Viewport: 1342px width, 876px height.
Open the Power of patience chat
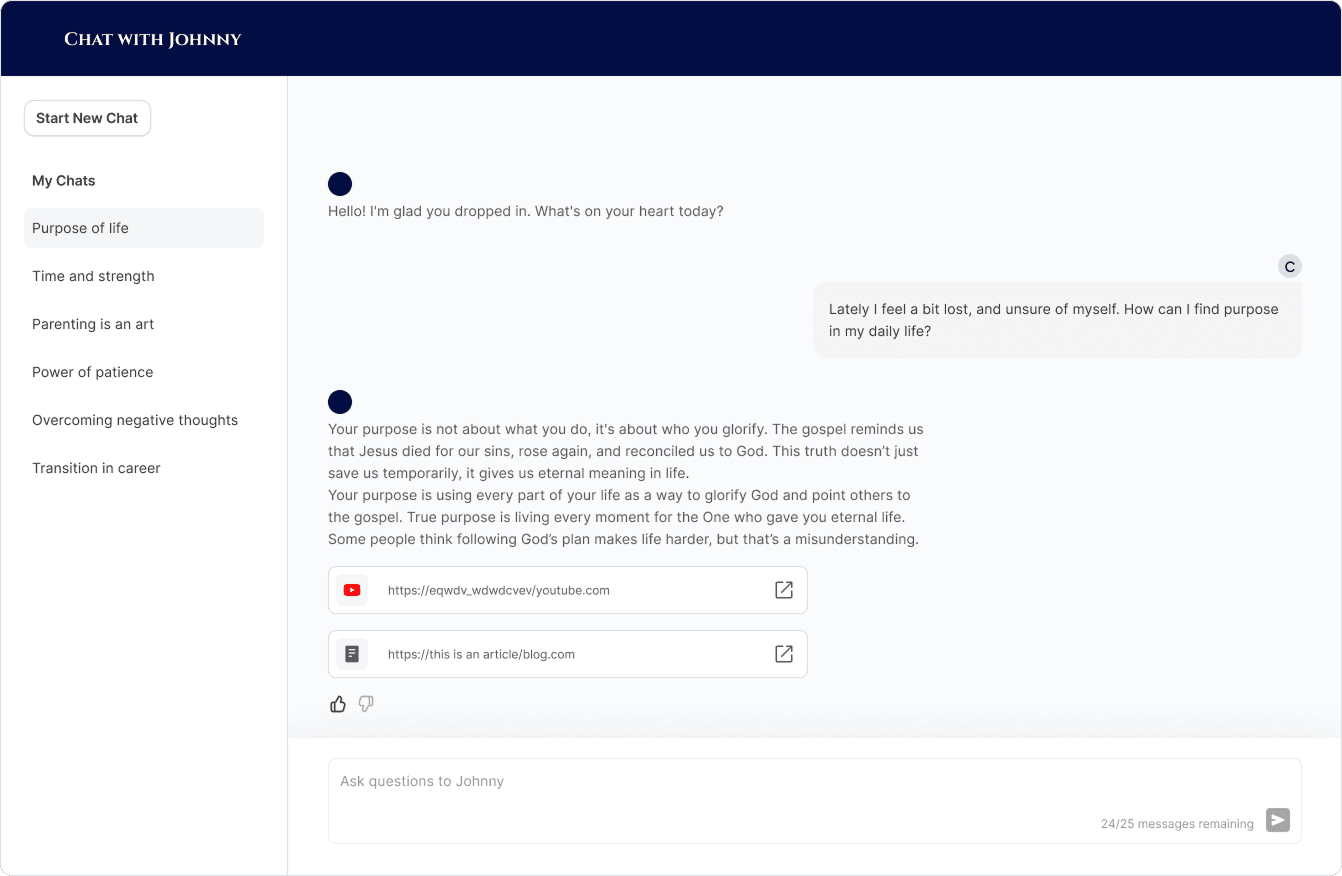pos(144,372)
